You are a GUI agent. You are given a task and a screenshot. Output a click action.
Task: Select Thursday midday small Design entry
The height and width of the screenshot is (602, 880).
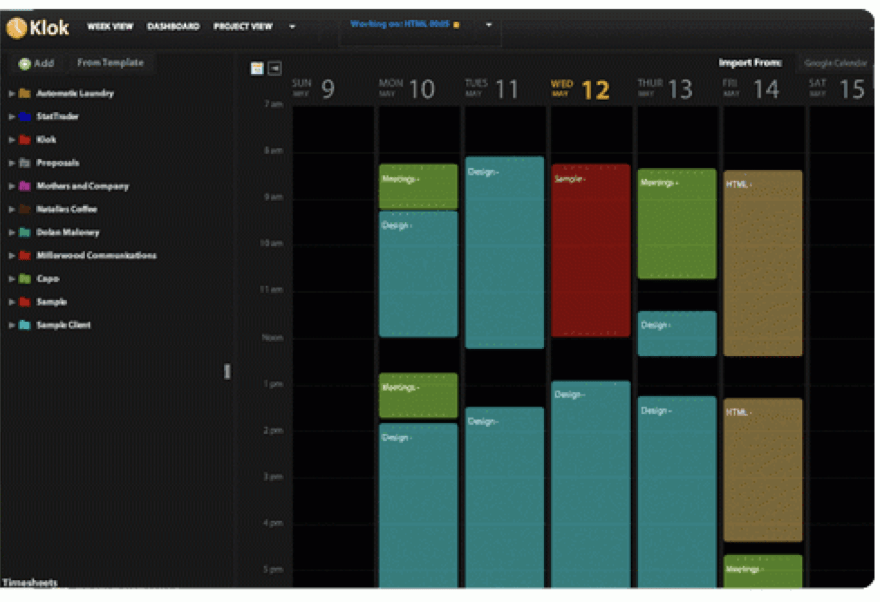tap(677, 333)
